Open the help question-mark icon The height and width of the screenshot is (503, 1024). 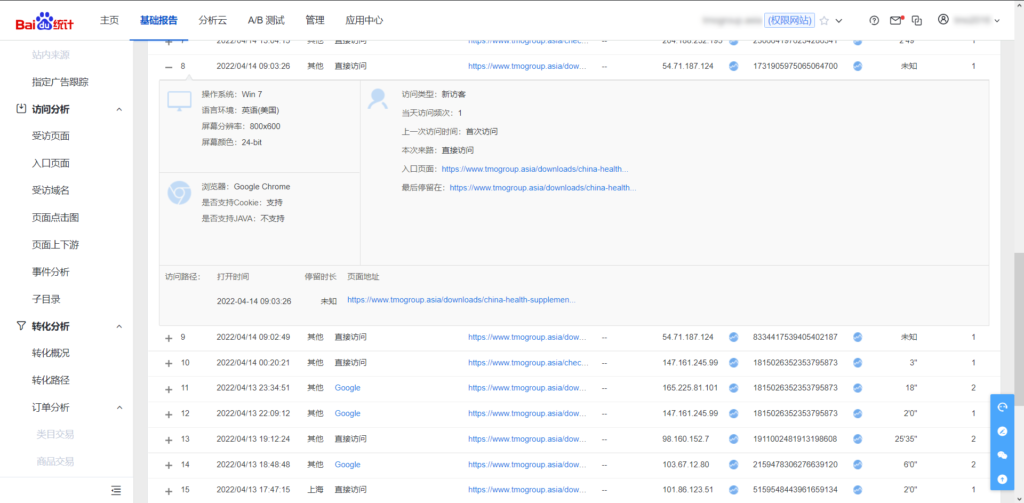(x=874, y=20)
